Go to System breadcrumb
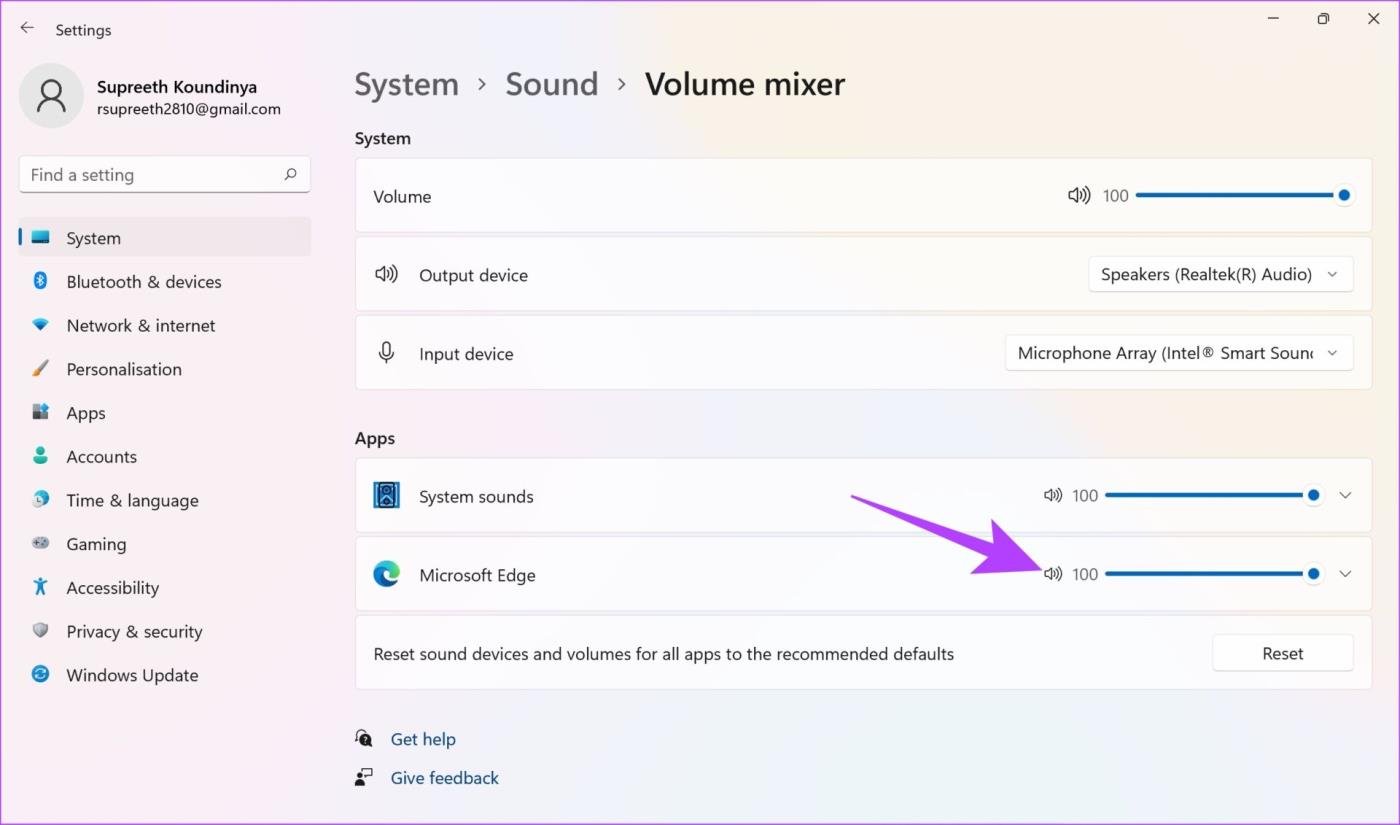The height and width of the screenshot is (825, 1400). [x=406, y=84]
